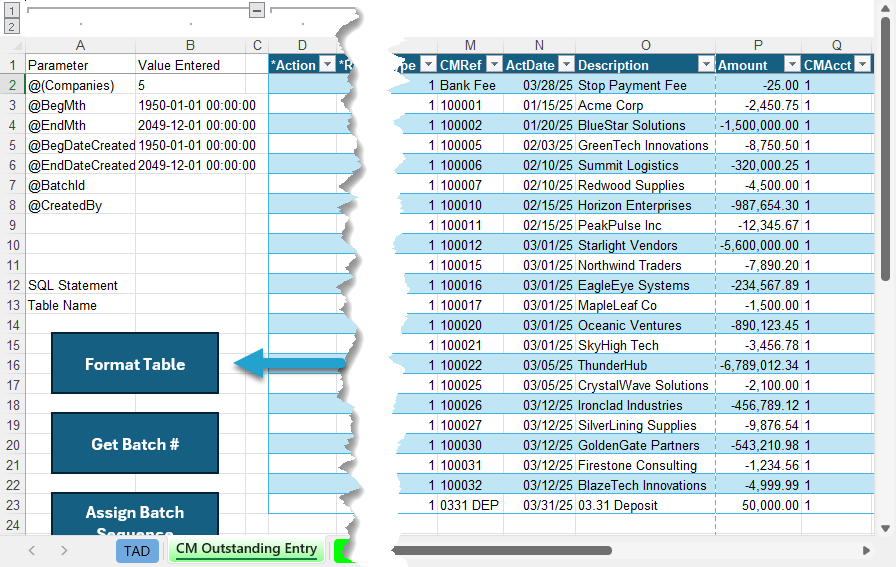Click the horizontal scrollbar thumb
Image resolution: width=896 pixels, height=567 pixels.
point(502,550)
